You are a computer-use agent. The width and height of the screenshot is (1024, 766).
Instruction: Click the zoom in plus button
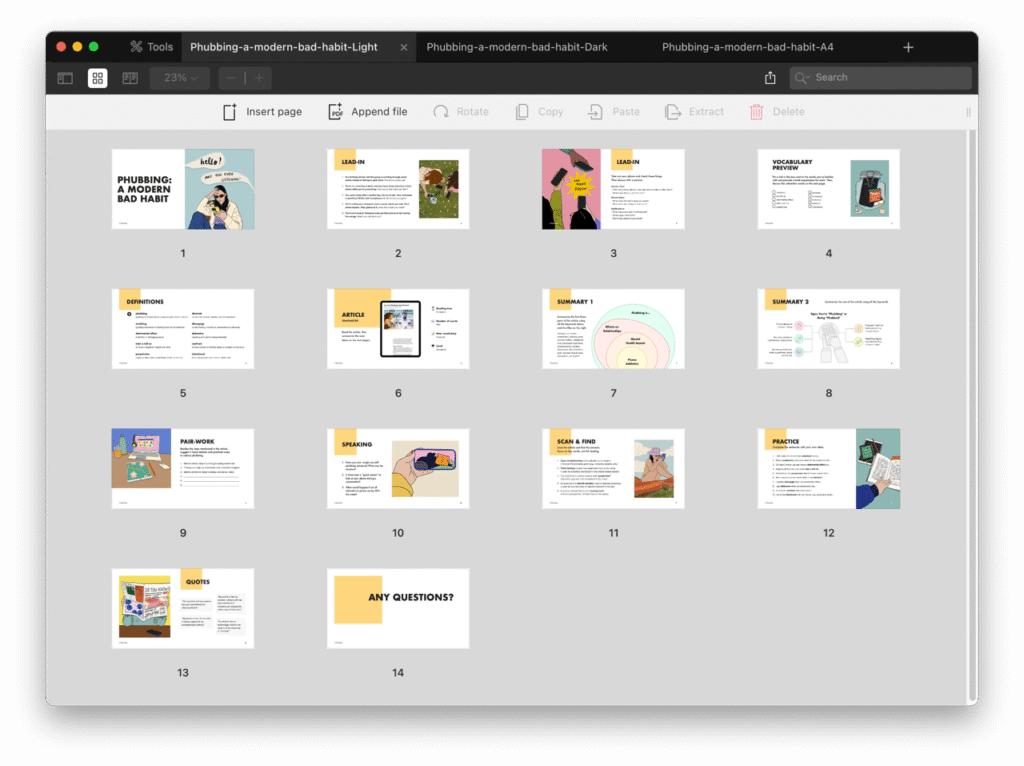click(259, 78)
